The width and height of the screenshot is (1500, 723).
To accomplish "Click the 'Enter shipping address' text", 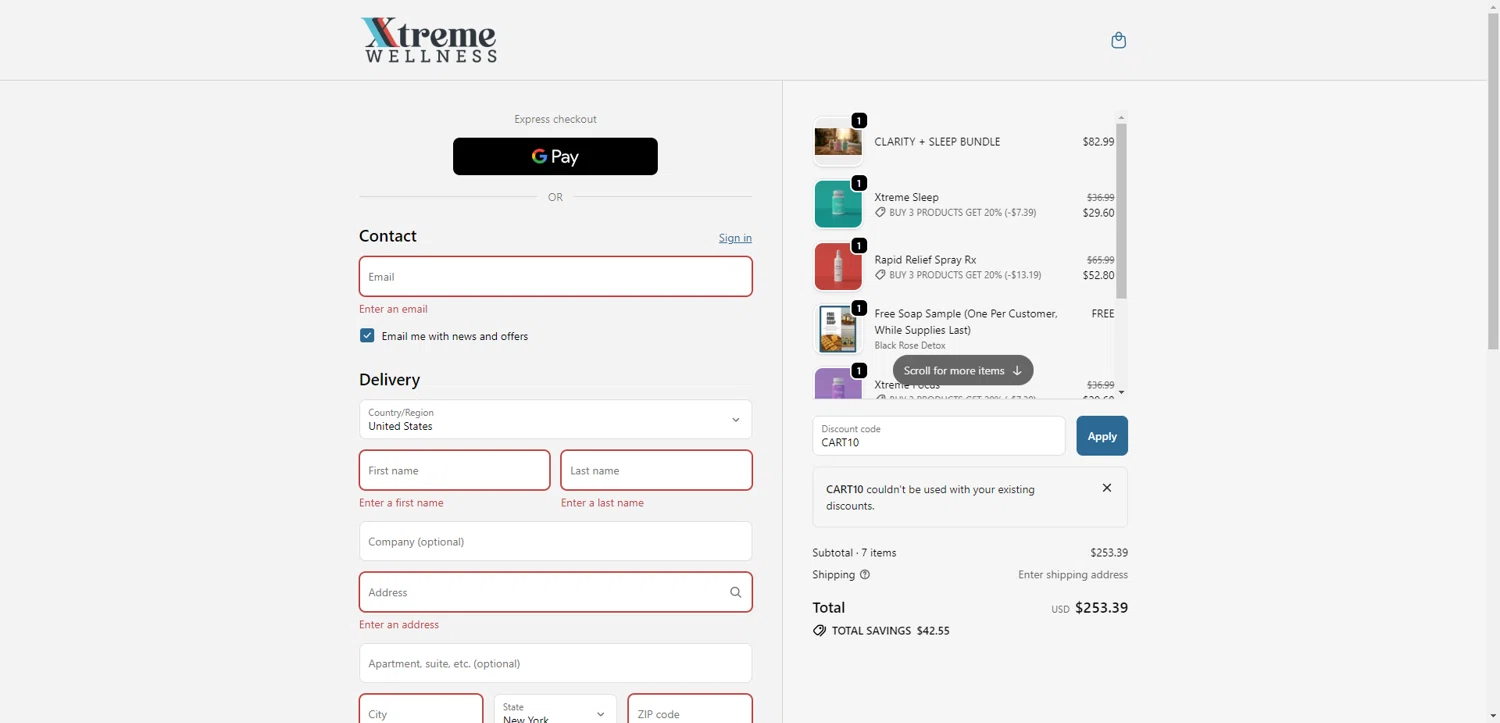I will tap(1073, 575).
